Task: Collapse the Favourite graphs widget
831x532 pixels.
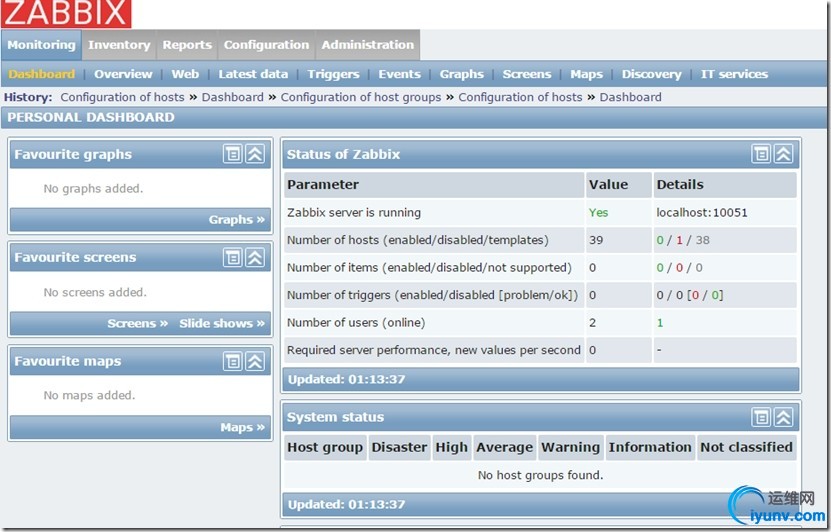Action: pyautogui.click(x=255, y=154)
